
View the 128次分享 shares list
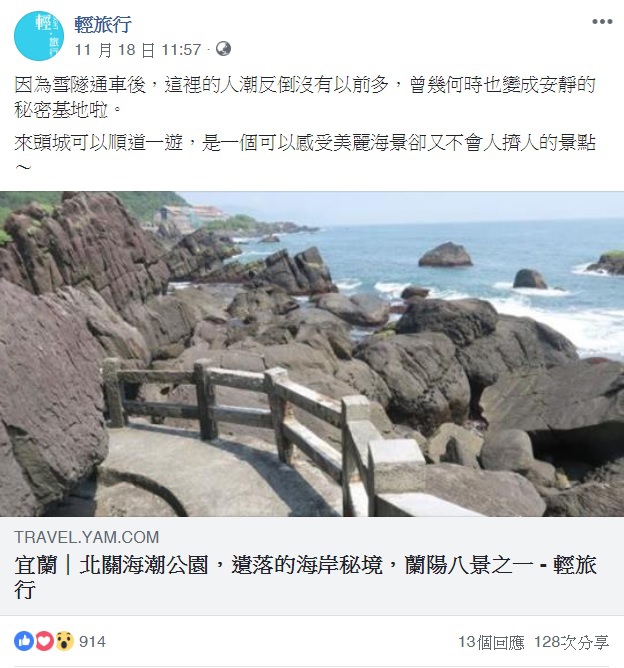pyautogui.click(x=572, y=642)
